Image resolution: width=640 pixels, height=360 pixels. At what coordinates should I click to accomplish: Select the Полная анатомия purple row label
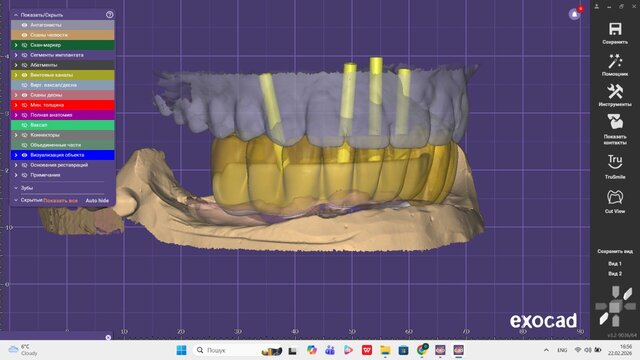coord(51,115)
